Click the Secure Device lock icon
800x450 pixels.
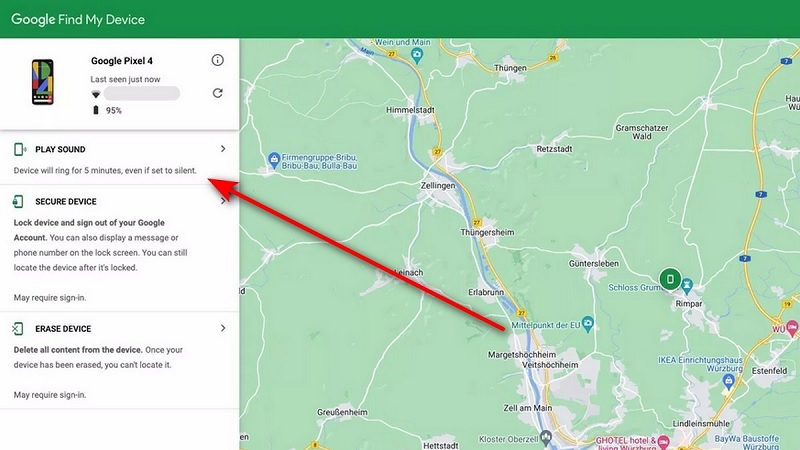click(18, 202)
